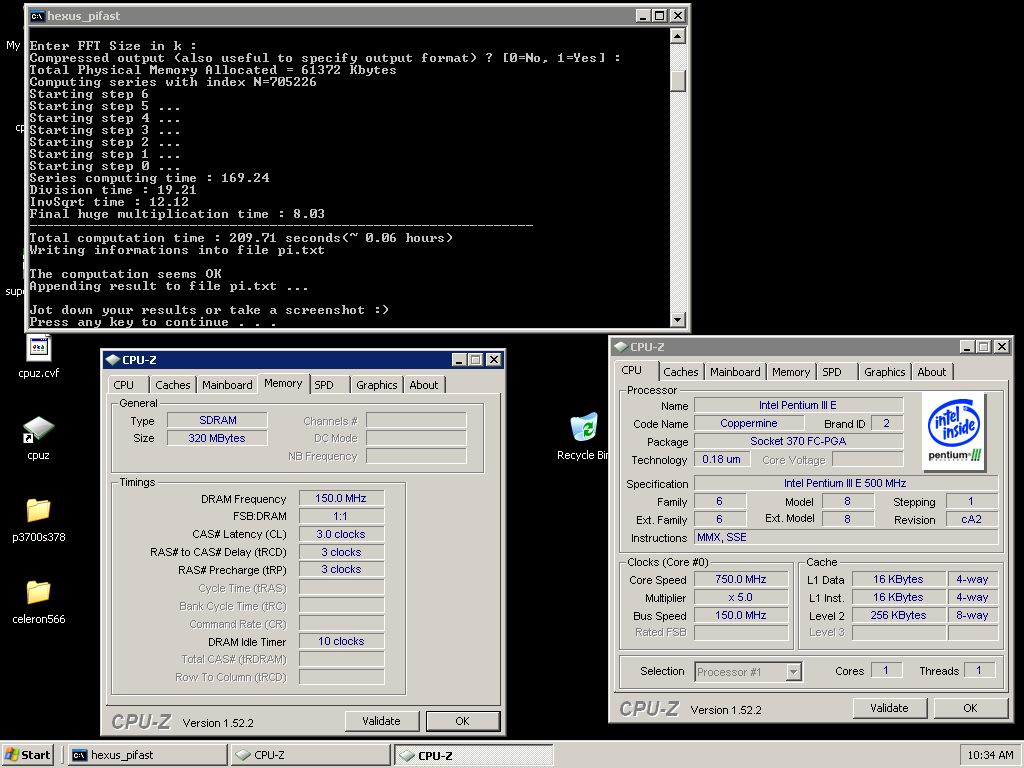1024x768 pixels.
Task: Click console scrollbar down arrow
Action: tap(678, 319)
